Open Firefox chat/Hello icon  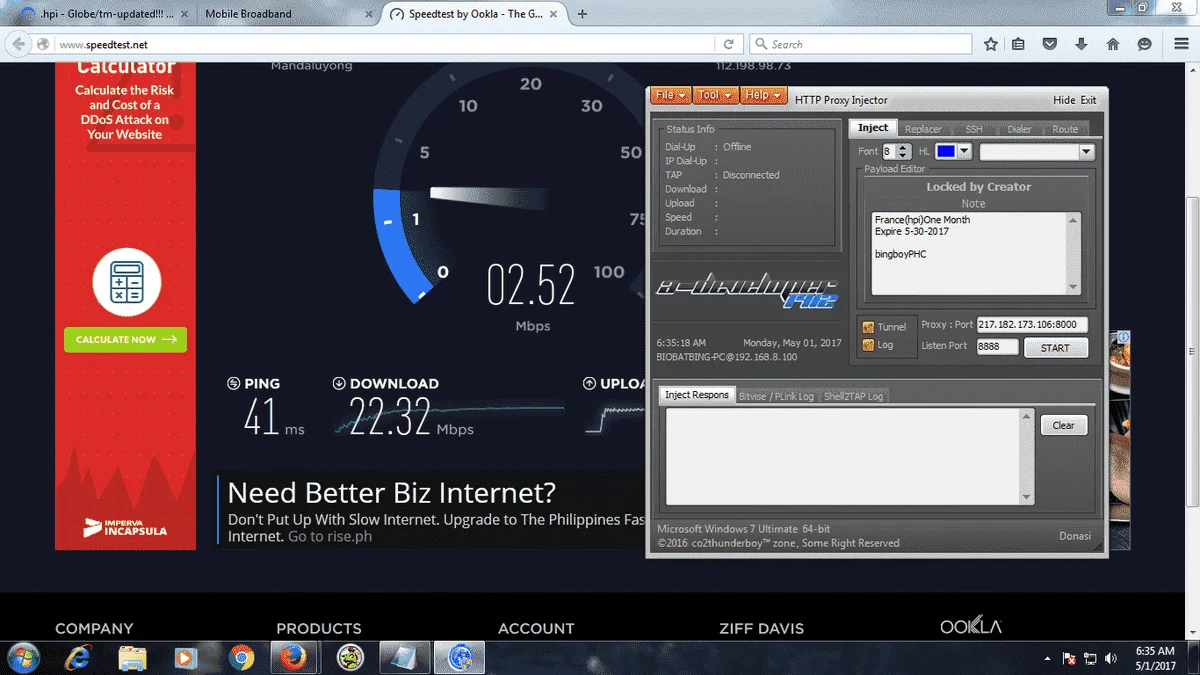1145,44
